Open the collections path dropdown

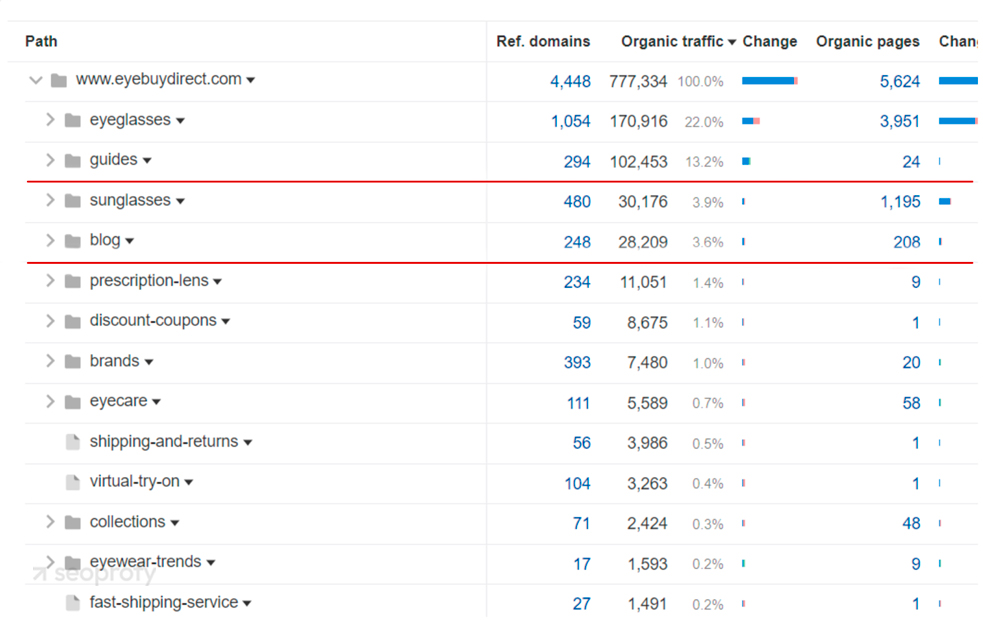(175, 523)
